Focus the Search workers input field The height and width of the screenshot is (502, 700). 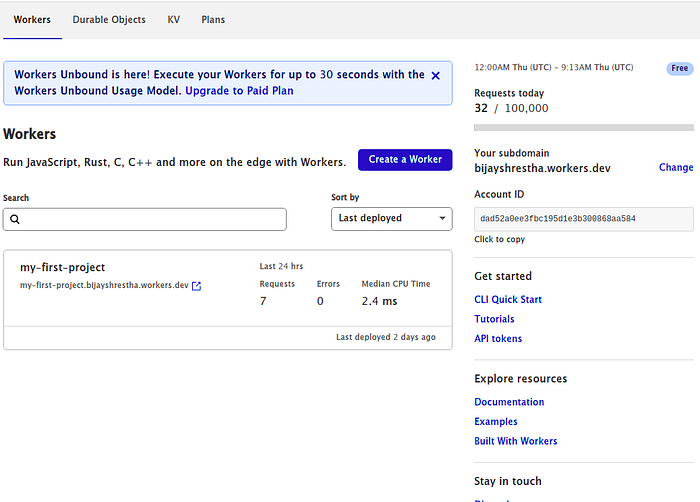[x=145, y=219]
